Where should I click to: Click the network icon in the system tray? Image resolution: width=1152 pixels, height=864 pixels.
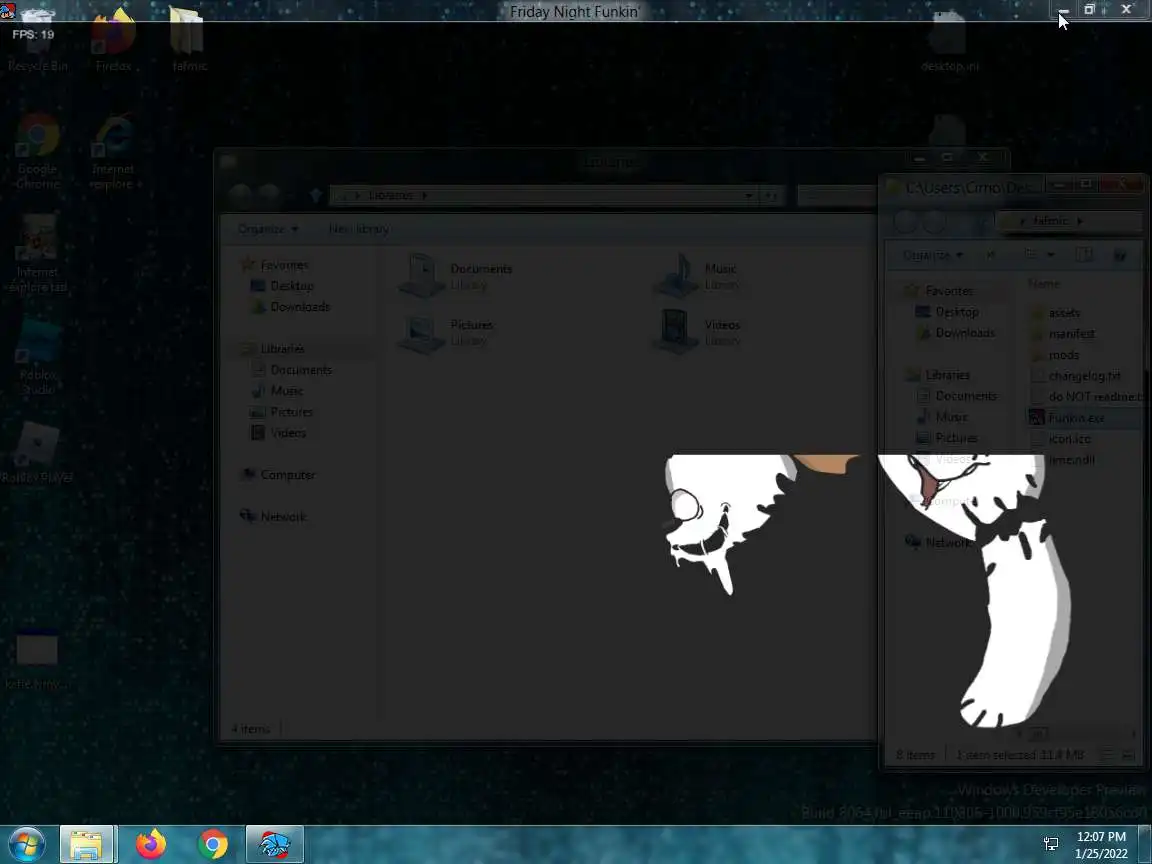(x=1051, y=844)
